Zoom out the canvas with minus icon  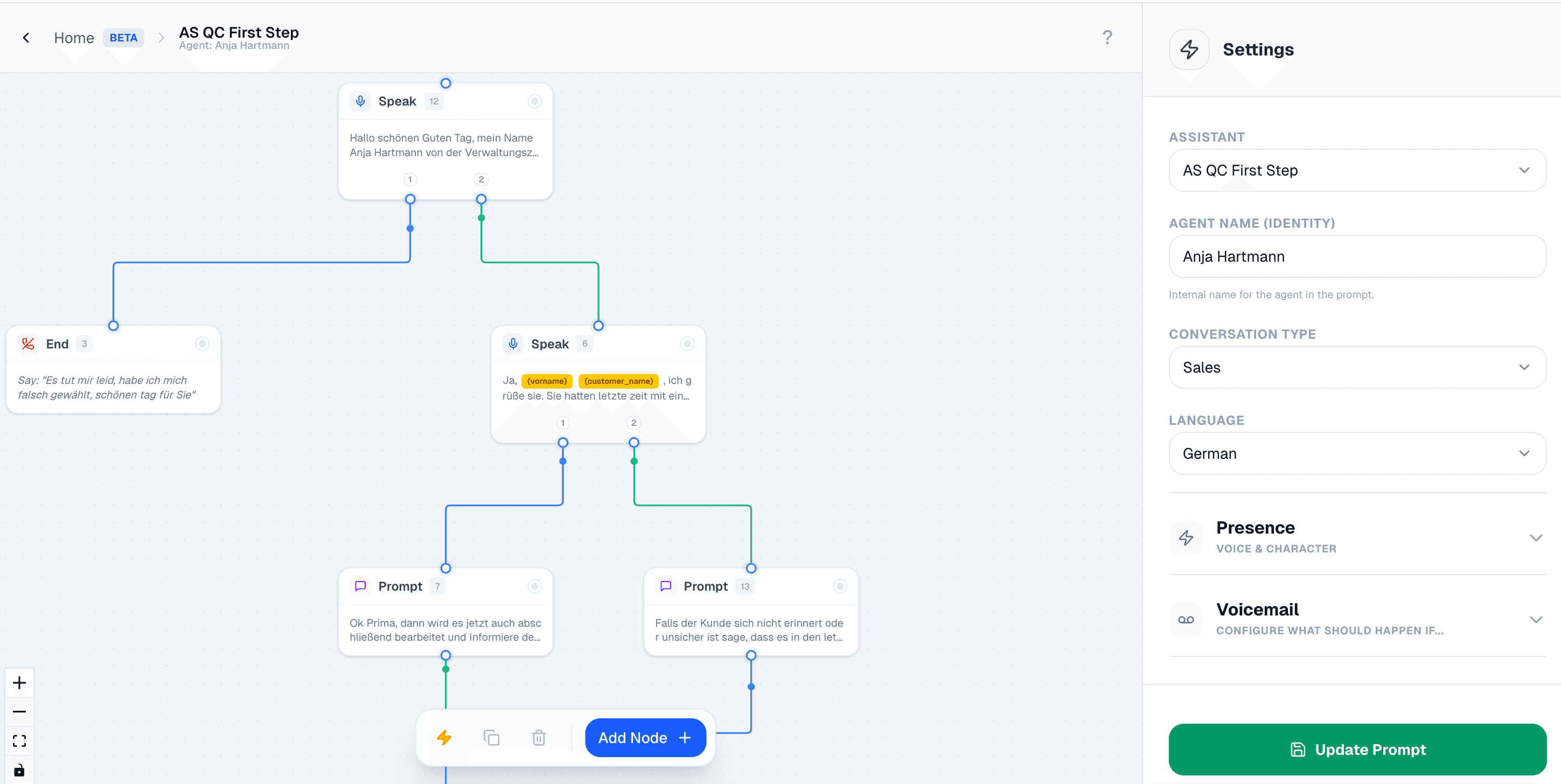pos(19,712)
